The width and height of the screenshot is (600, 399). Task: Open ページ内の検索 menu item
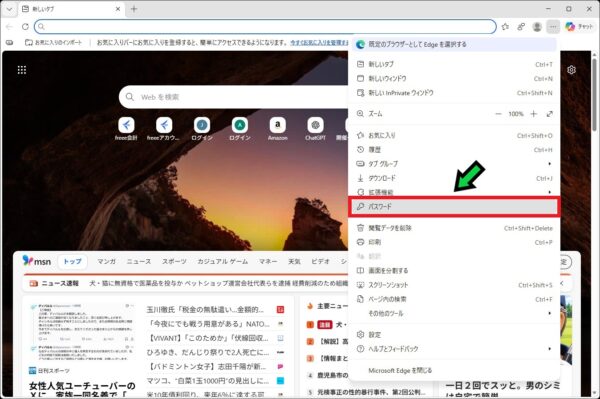454,299
